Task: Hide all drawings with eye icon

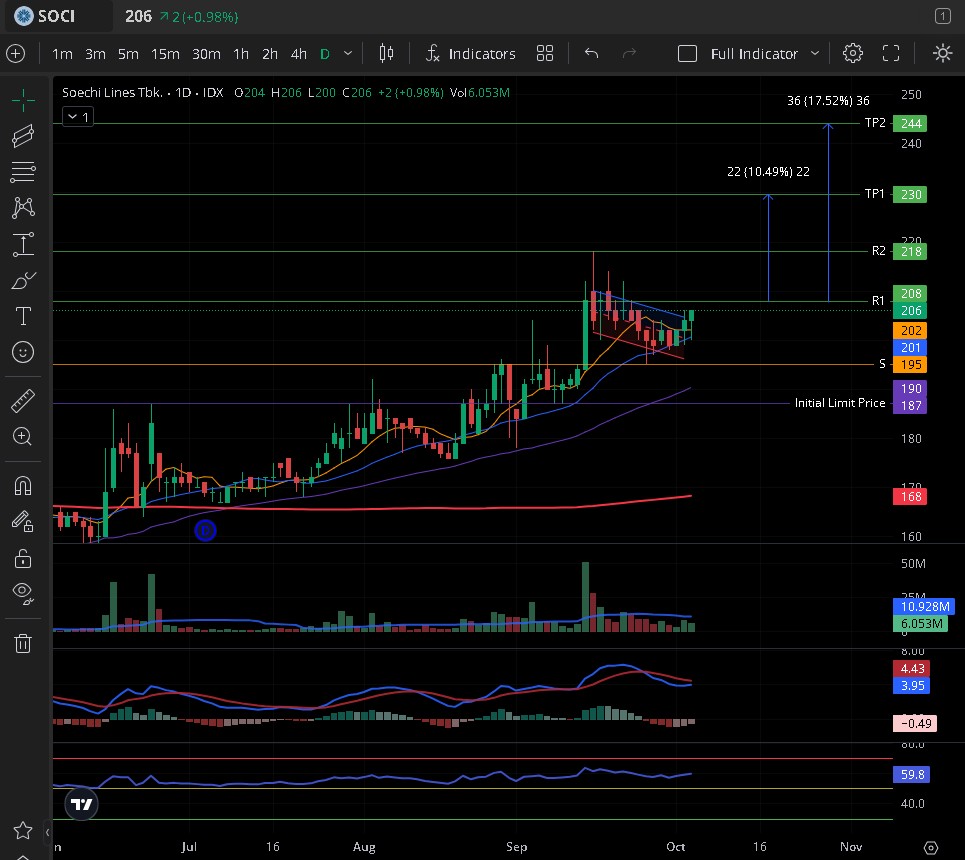Action: coord(22,592)
